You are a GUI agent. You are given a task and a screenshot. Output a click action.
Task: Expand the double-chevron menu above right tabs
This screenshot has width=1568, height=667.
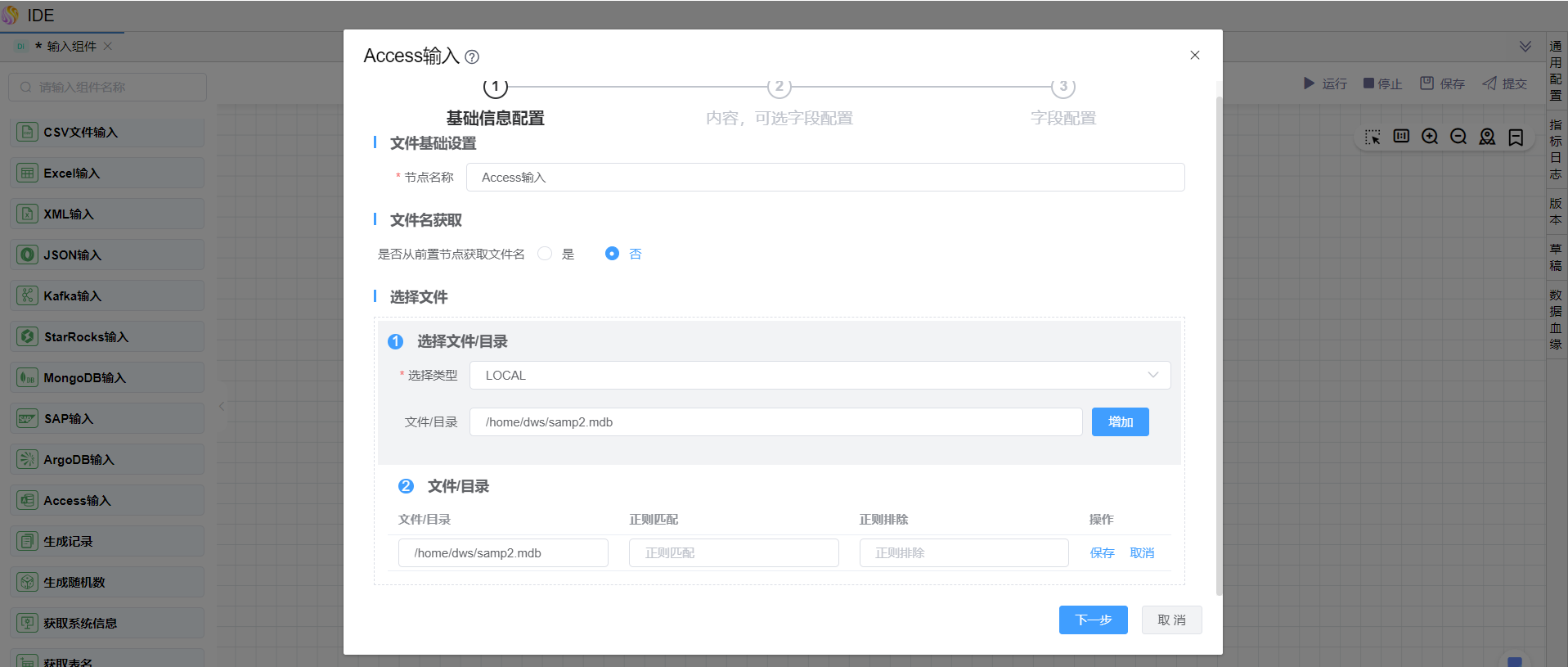(x=1525, y=46)
